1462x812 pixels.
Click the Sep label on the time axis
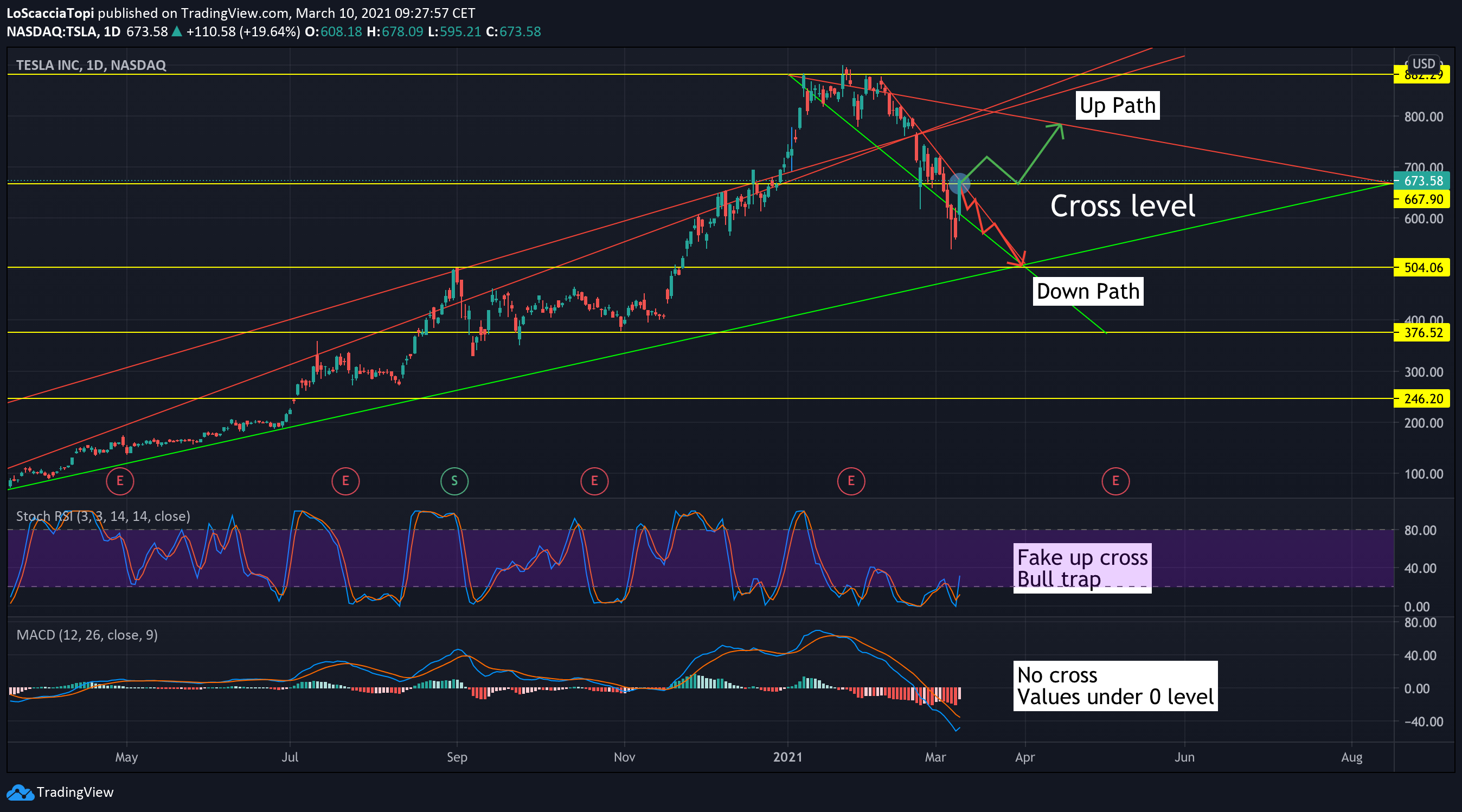point(457,758)
